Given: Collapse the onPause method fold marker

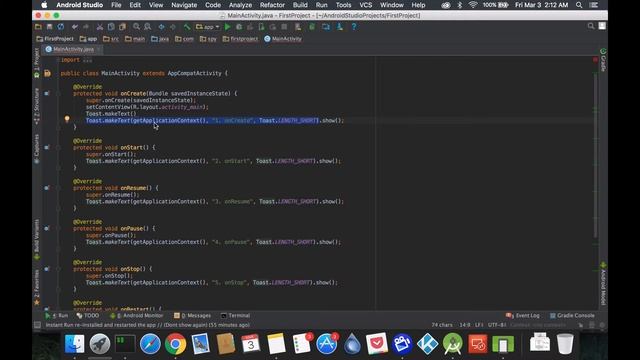Looking at the screenshot, I should (58, 229).
